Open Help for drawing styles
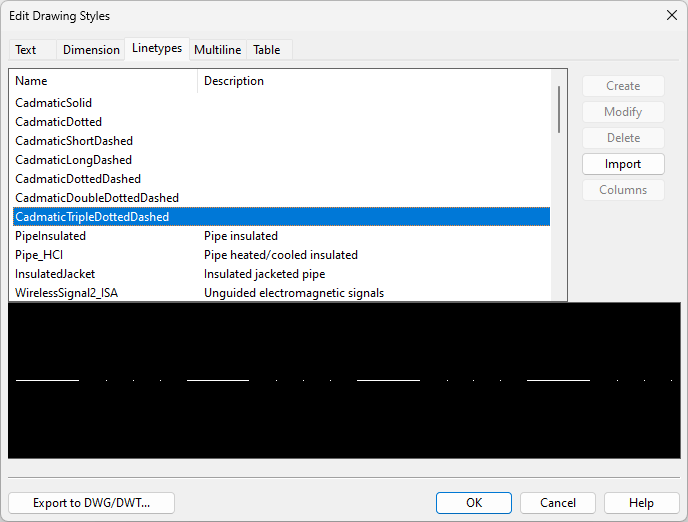This screenshot has height=522, width=688. [x=641, y=503]
